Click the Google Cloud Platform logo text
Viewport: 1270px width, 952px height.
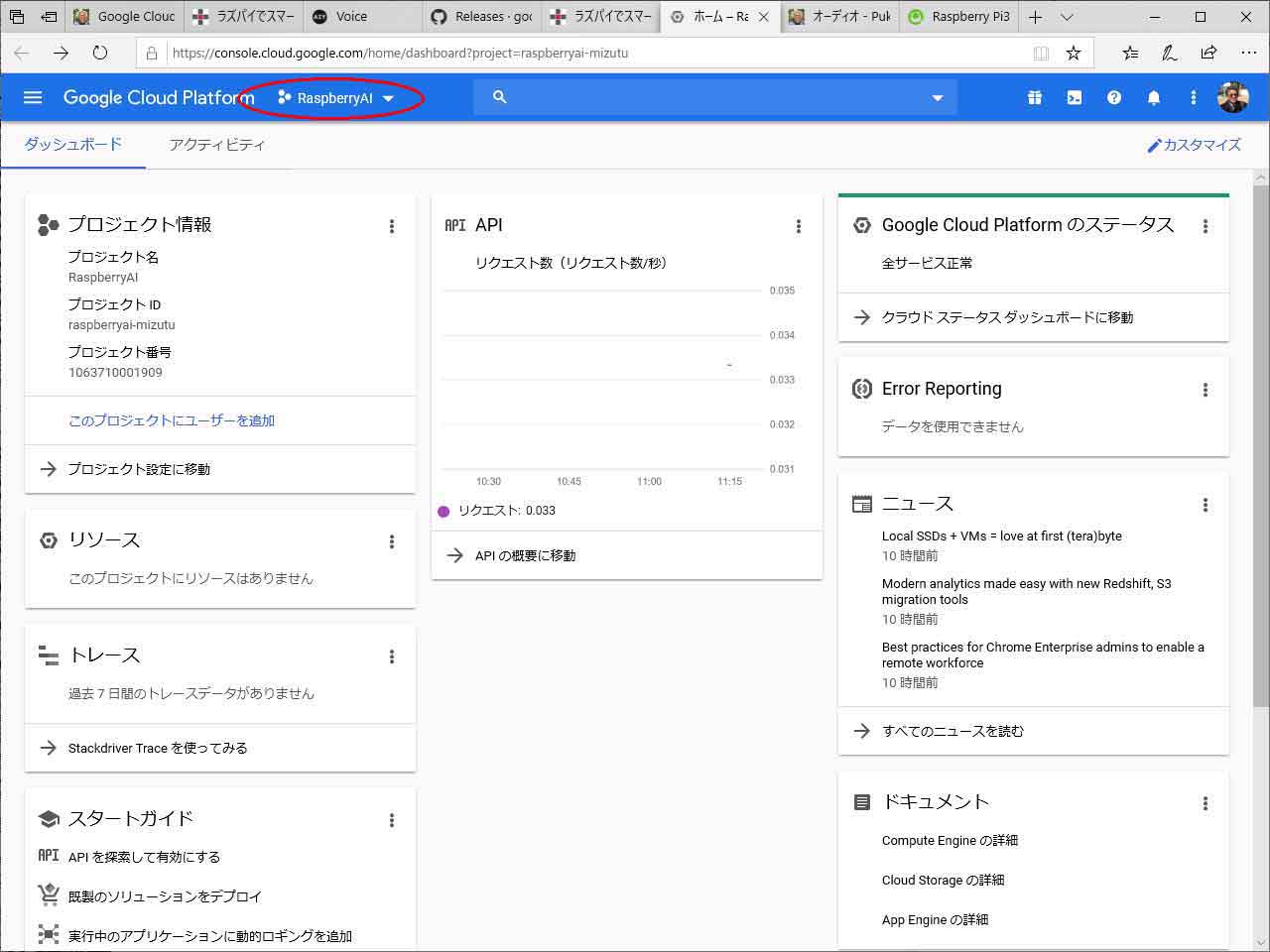[x=159, y=97]
